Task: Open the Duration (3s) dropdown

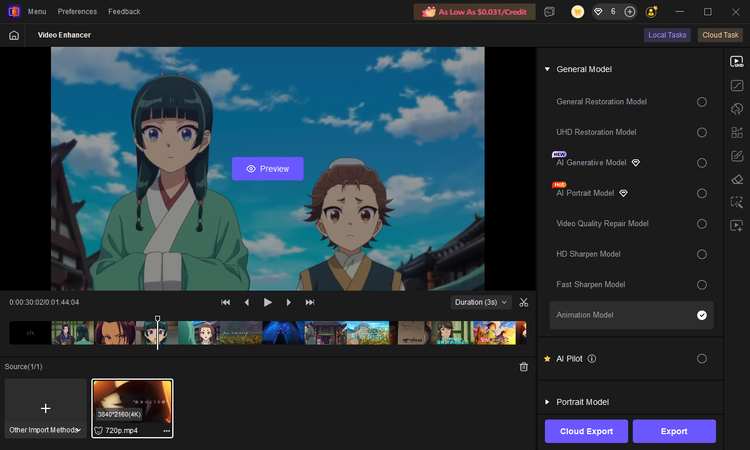Action: coord(481,302)
